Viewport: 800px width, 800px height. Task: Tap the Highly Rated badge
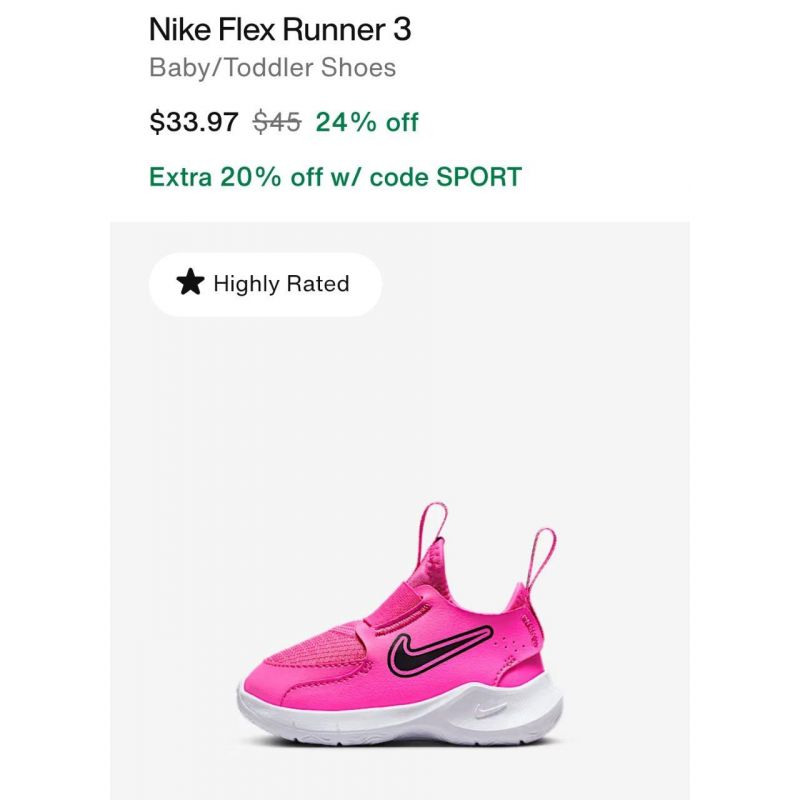click(265, 284)
